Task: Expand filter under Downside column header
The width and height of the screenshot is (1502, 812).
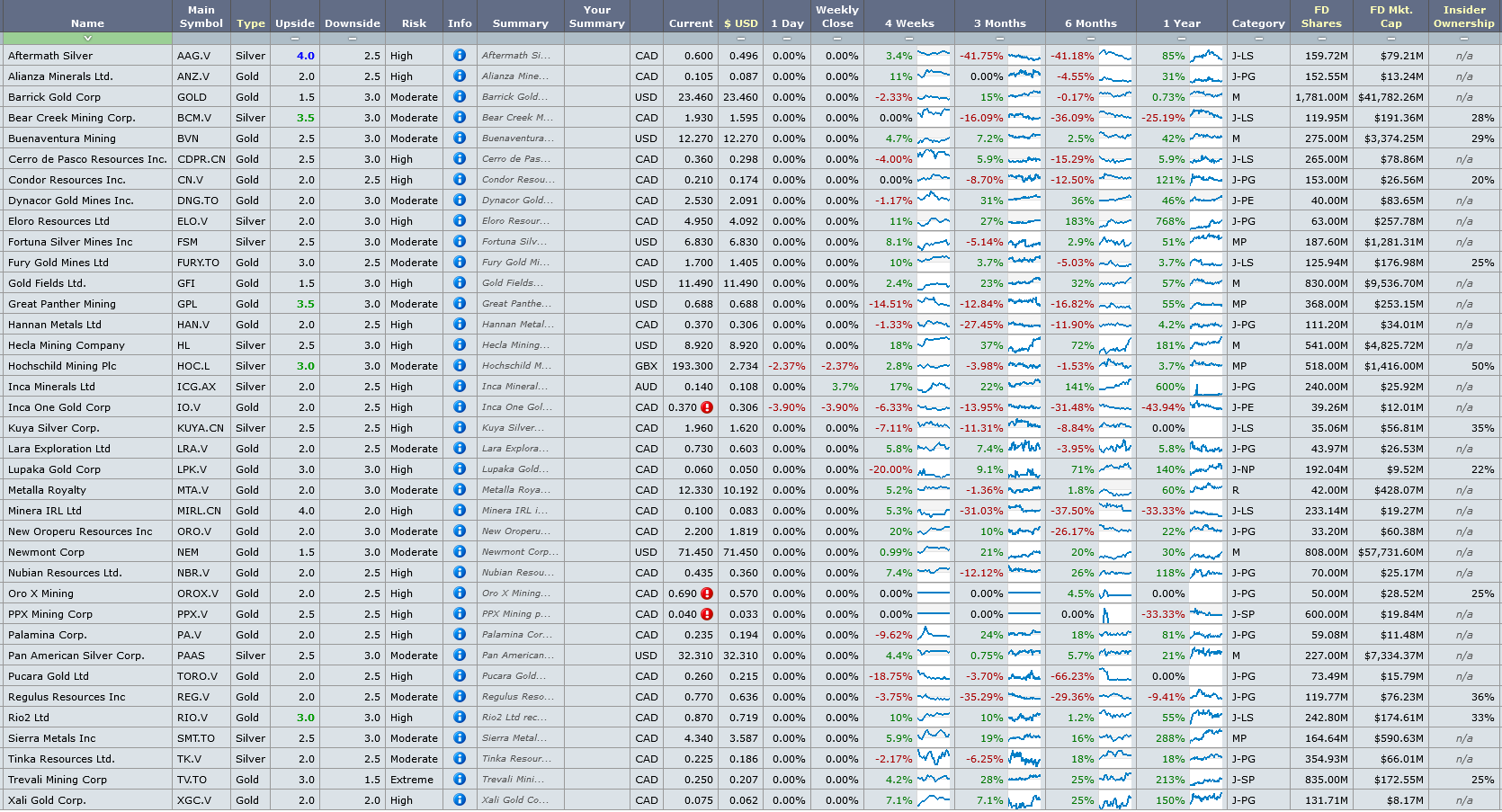Action: coord(353,39)
